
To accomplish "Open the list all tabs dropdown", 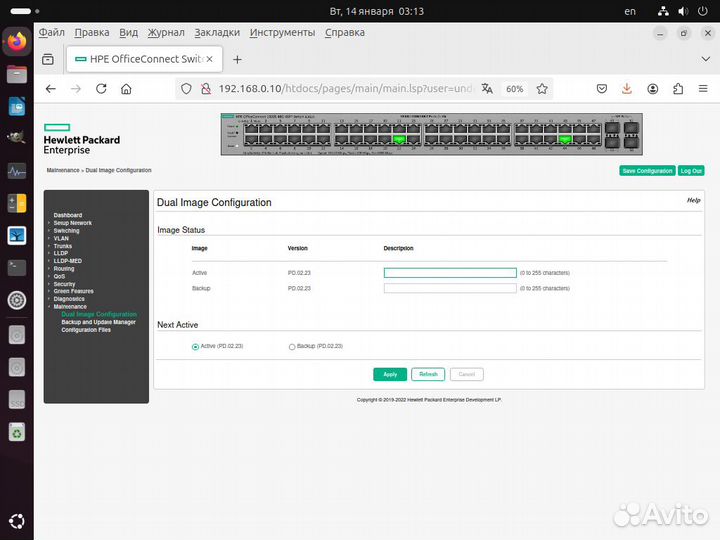I will [x=705, y=59].
